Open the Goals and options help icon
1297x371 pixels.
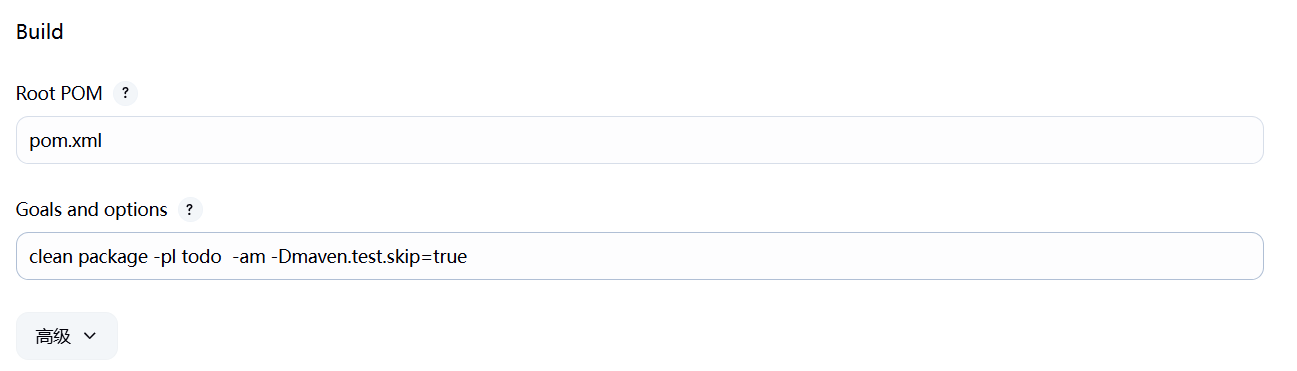[x=190, y=210]
